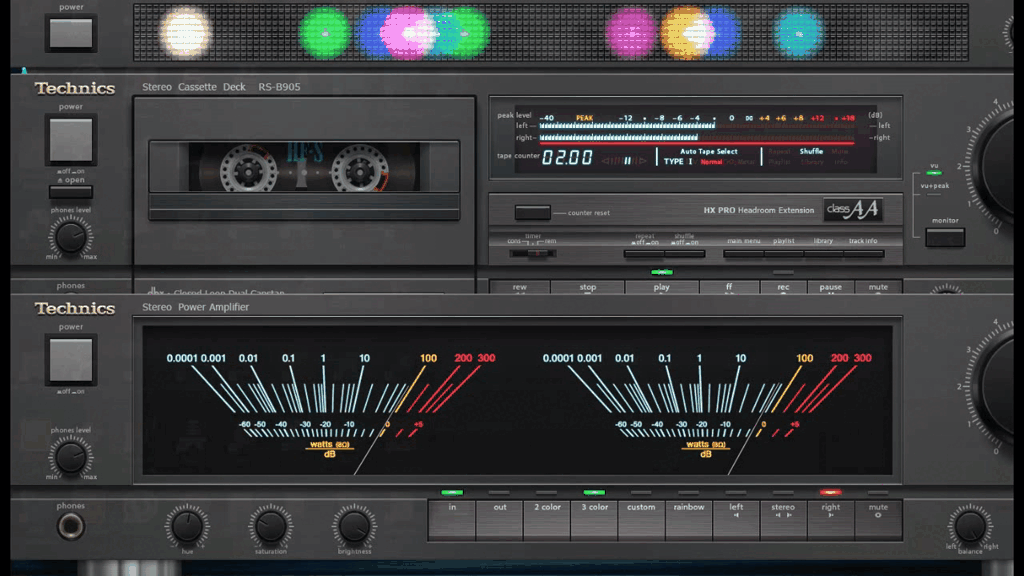Click the timer cons/rem slide switch

pyautogui.click(x=532, y=253)
